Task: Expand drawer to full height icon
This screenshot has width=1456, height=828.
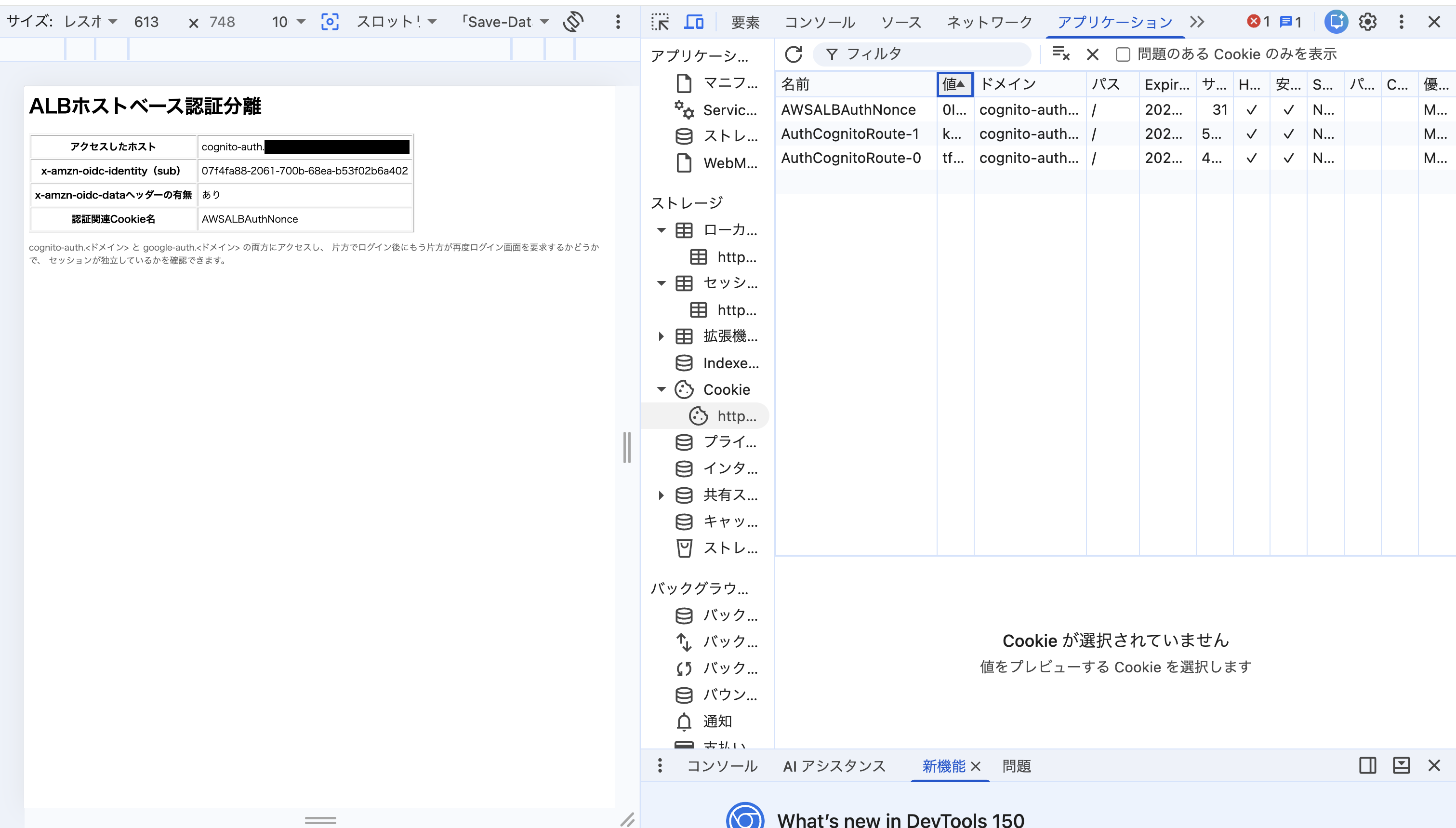Action: 1401,765
